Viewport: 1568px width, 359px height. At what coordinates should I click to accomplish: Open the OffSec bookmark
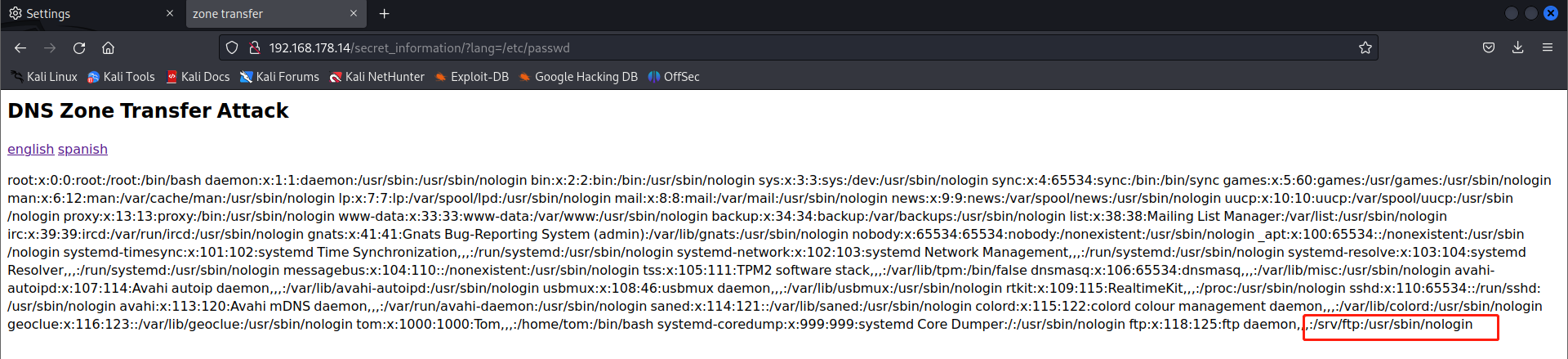(674, 77)
